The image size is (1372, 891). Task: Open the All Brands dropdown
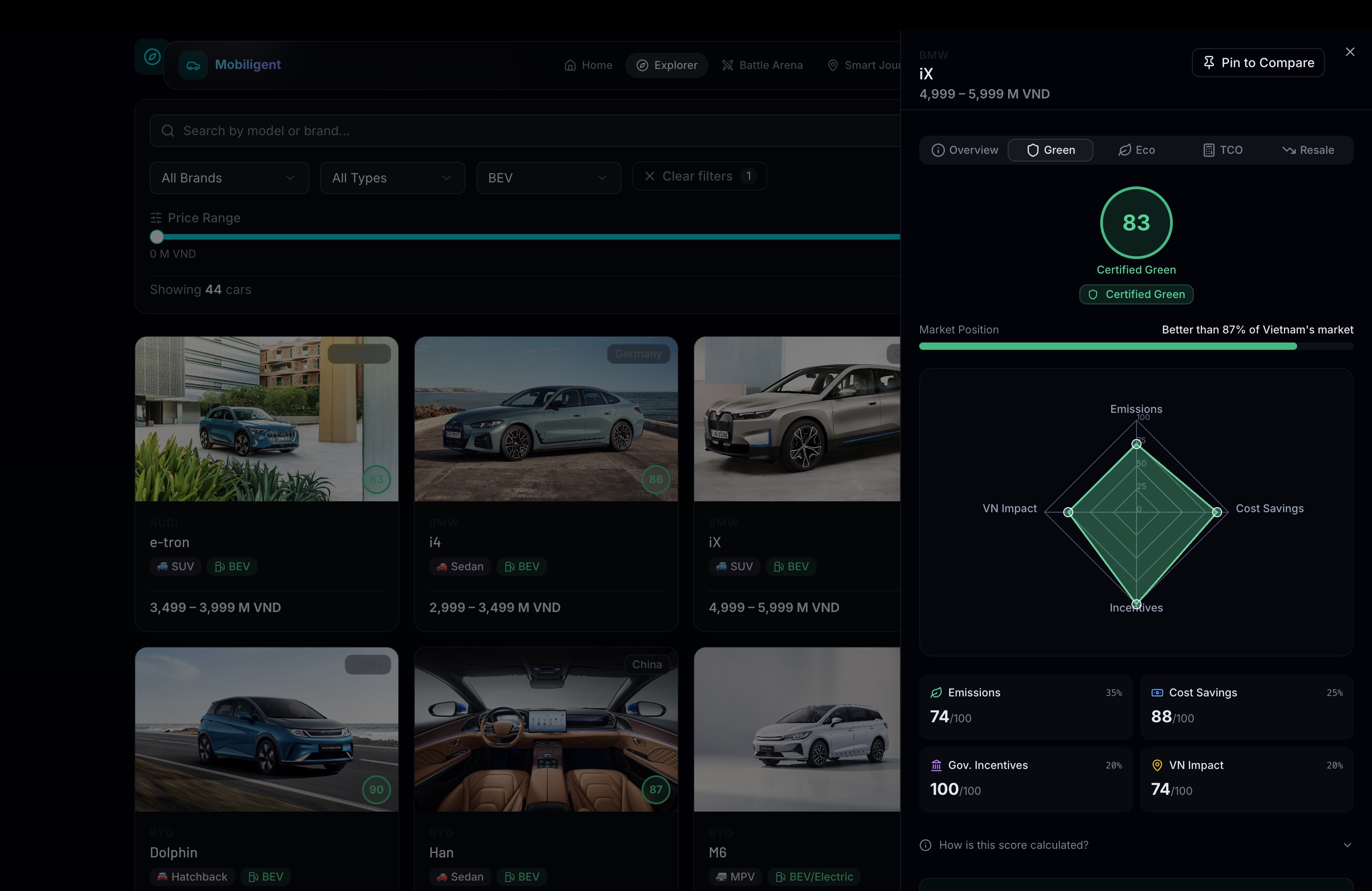point(229,178)
